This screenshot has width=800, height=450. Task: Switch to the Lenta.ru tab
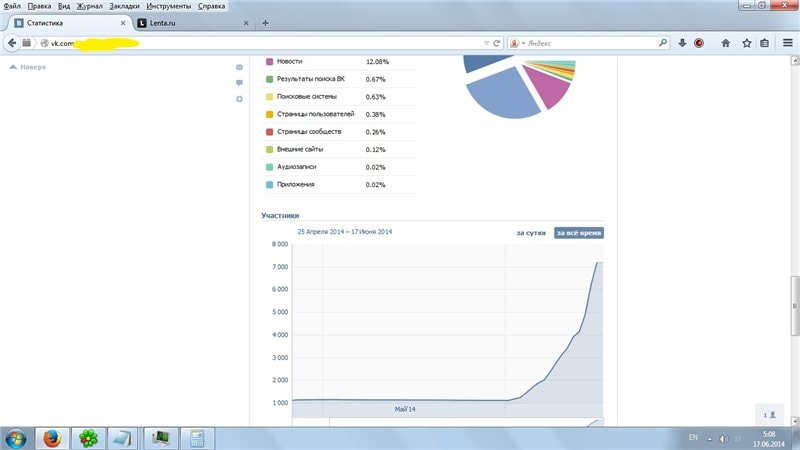[x=190, y=23]
